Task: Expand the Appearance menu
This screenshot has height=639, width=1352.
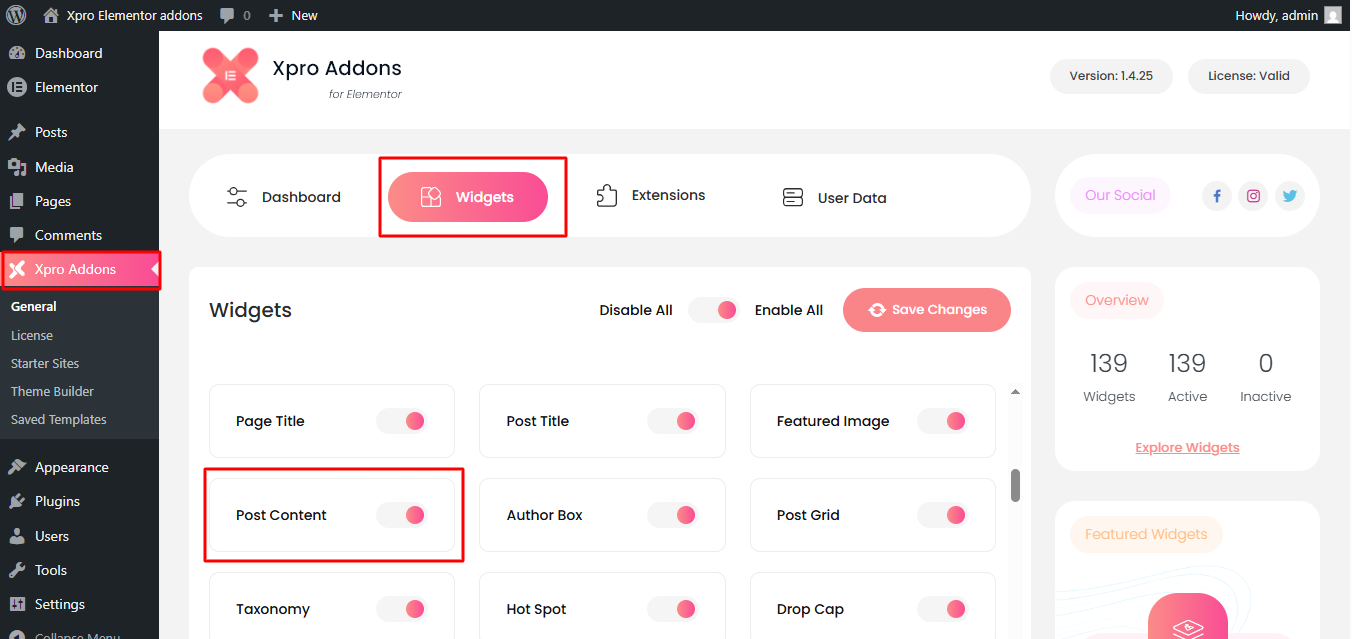Action: tap(71, 467)
